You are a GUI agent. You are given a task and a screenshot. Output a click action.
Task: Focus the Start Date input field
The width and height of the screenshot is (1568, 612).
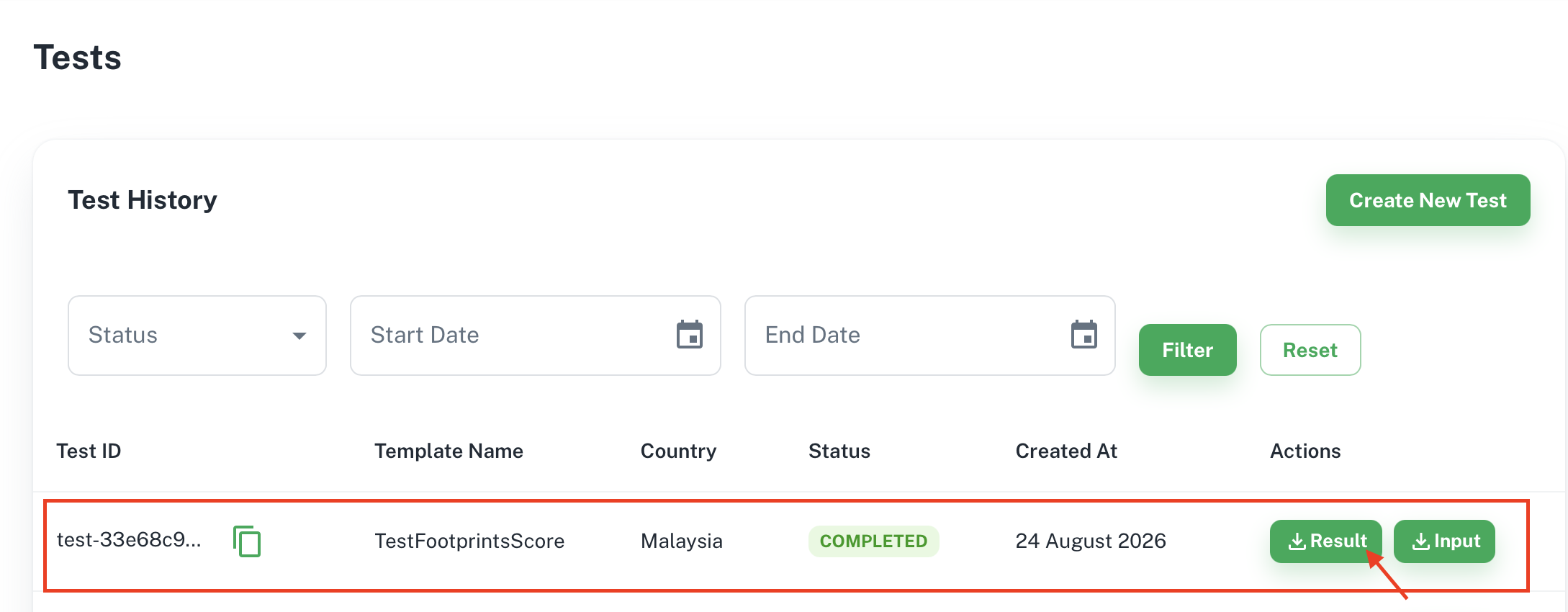point(536,336)
